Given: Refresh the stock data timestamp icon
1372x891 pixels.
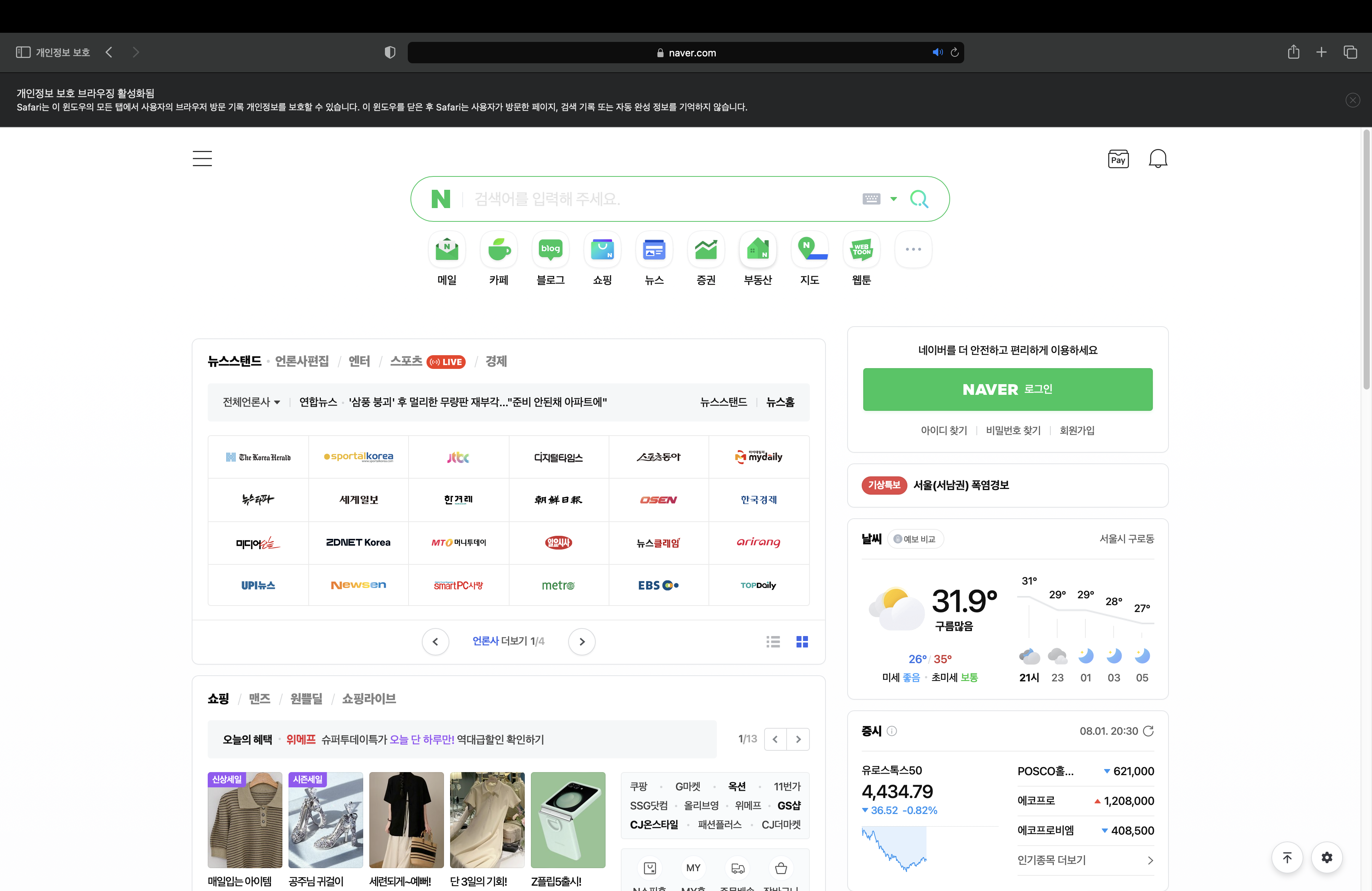Looking at the screenshot, I should 1148,731.
